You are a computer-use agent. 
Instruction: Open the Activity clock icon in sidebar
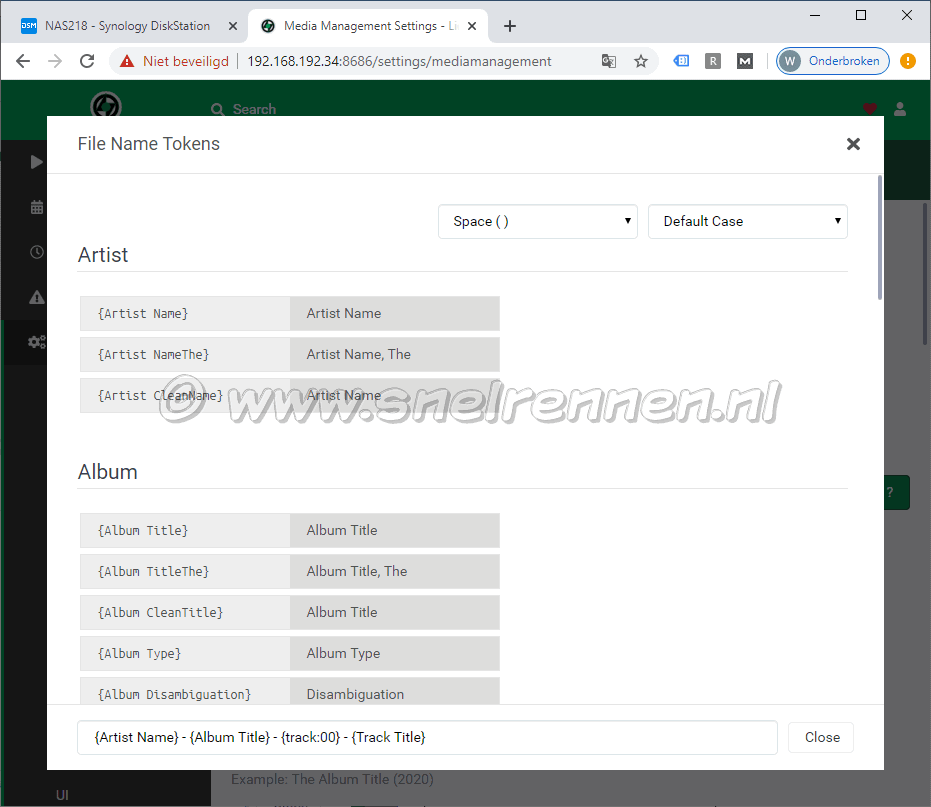coord(37,252)
